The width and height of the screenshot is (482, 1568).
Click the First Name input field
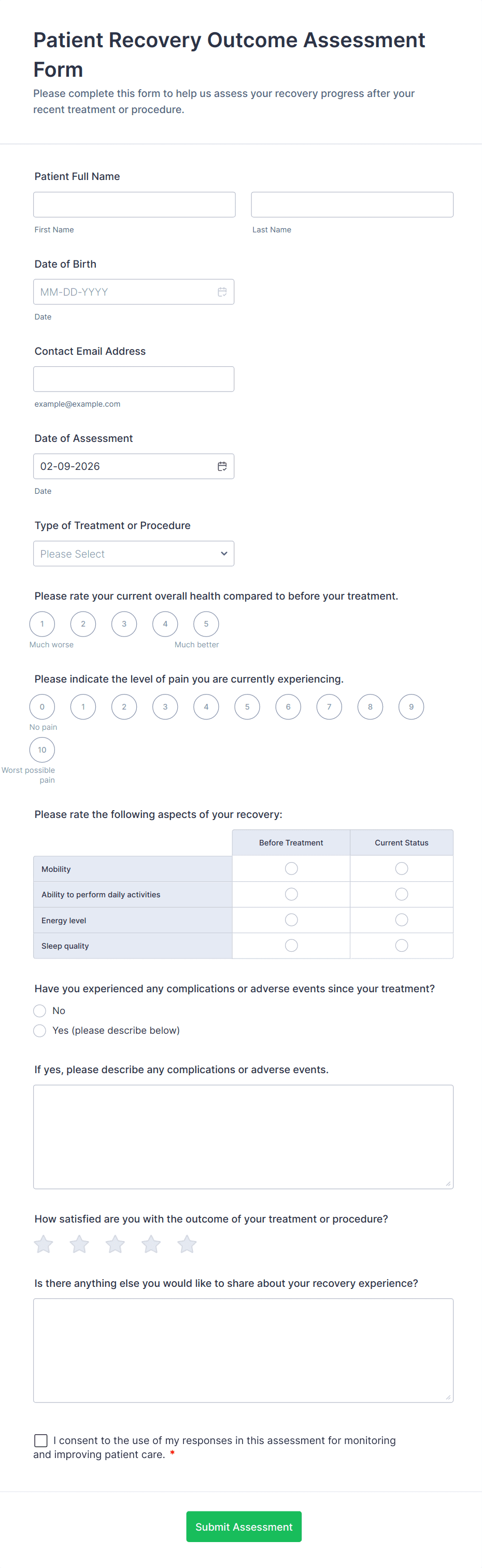pyautogui.click(x=134, y=204)
